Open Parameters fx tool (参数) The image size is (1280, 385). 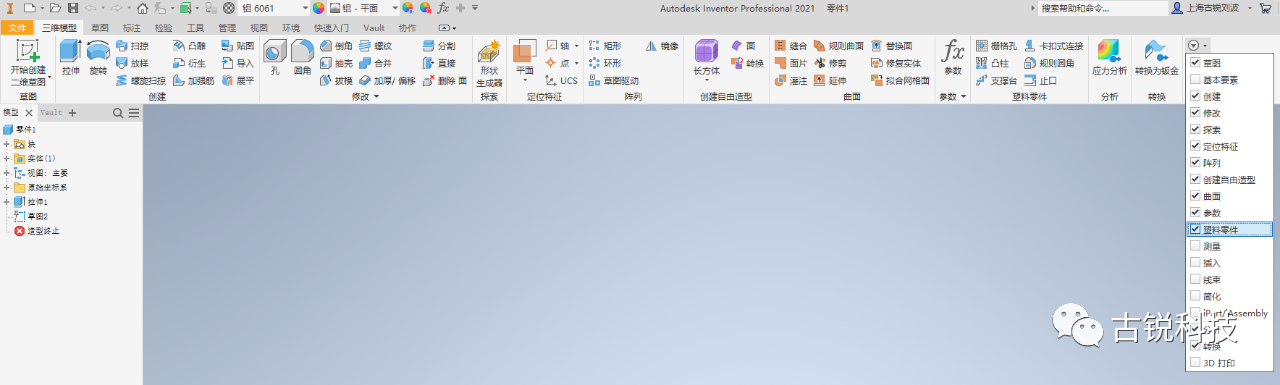pos(953,57)
